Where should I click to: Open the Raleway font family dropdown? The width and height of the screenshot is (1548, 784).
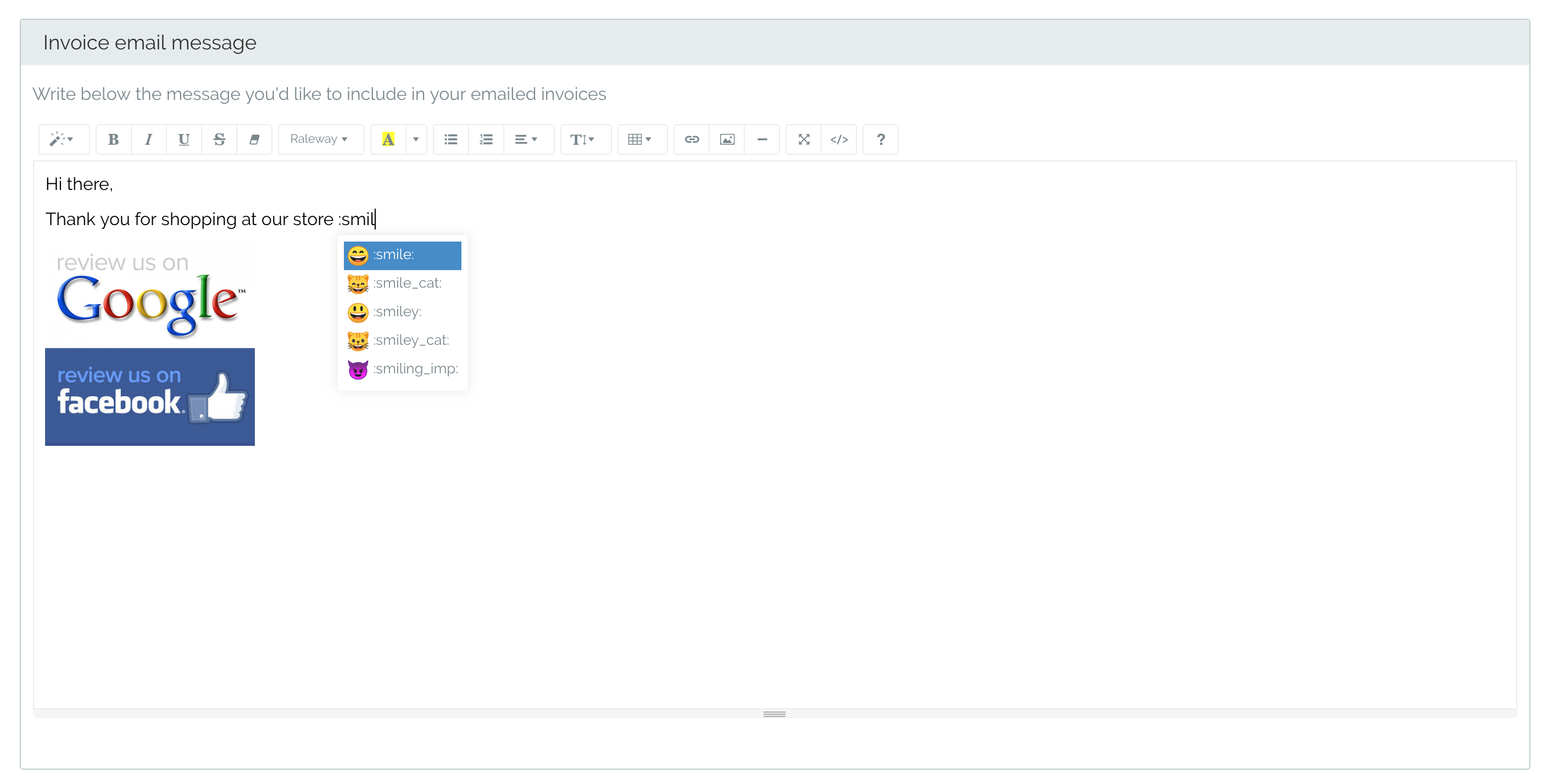click(320, 139)
